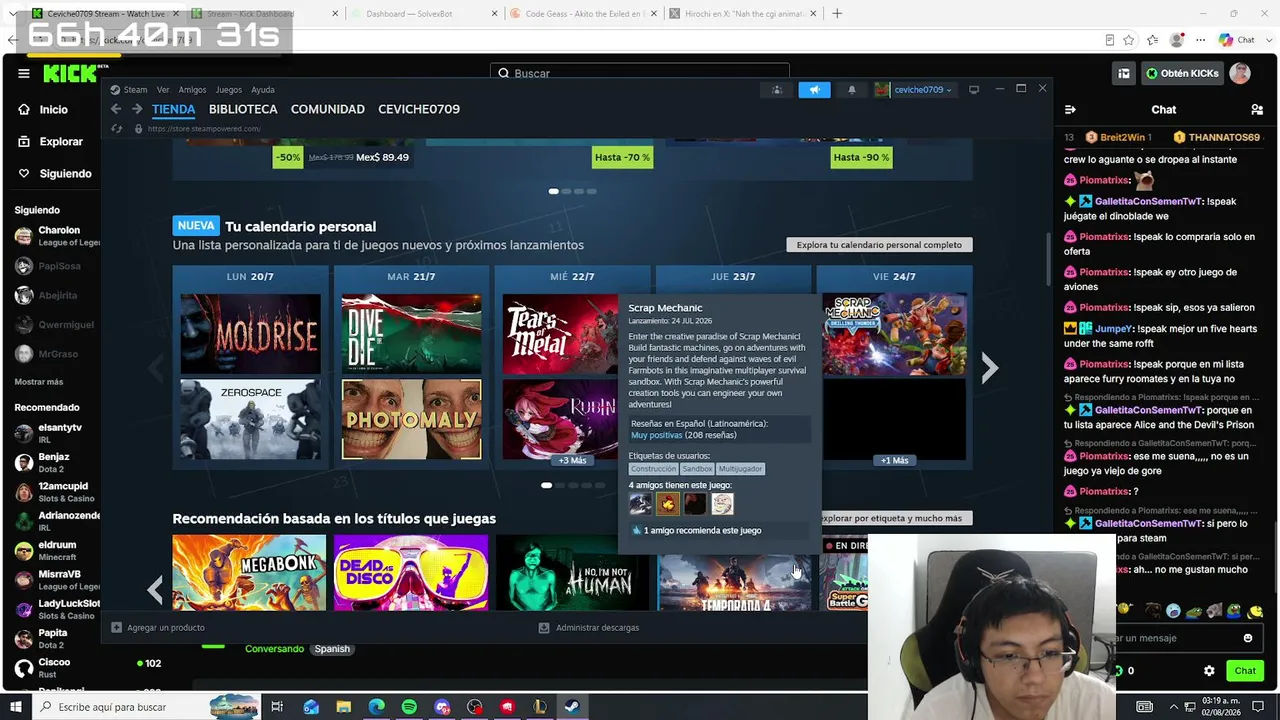Open File Explorer from the taskbar
The height and width of the screenshot is (720, 1280).
(x=344, y=707)
